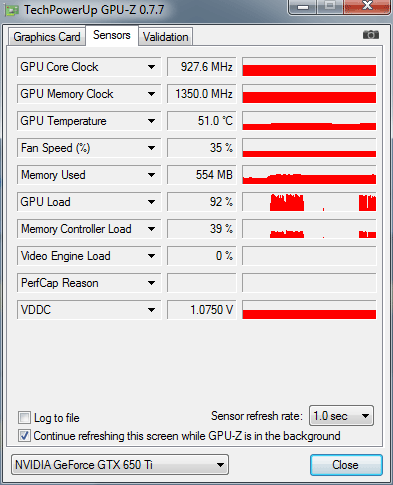The width and height of the screenshot is (393, 485).
Task: Uncheck Continue refreshing in background option
Action: [24, 436]
